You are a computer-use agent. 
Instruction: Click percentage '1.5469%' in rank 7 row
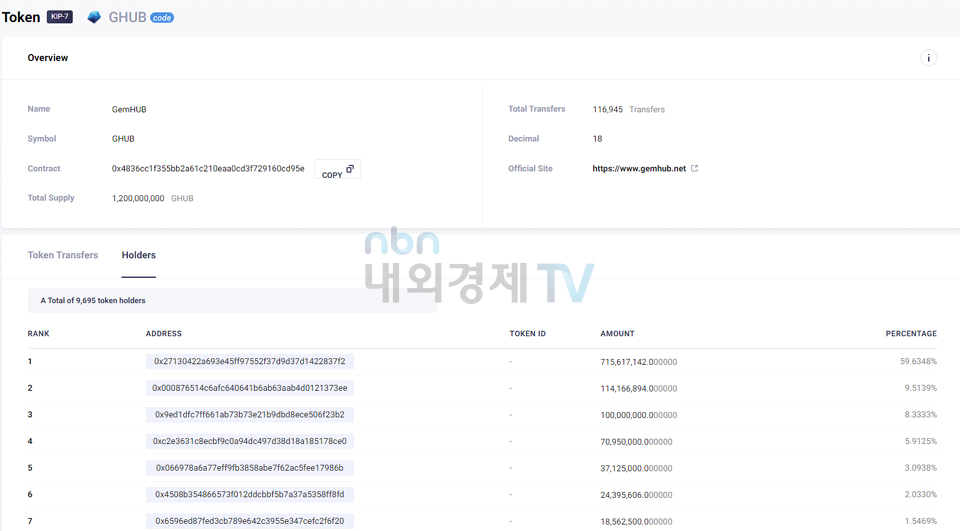(x=921, y=521)
